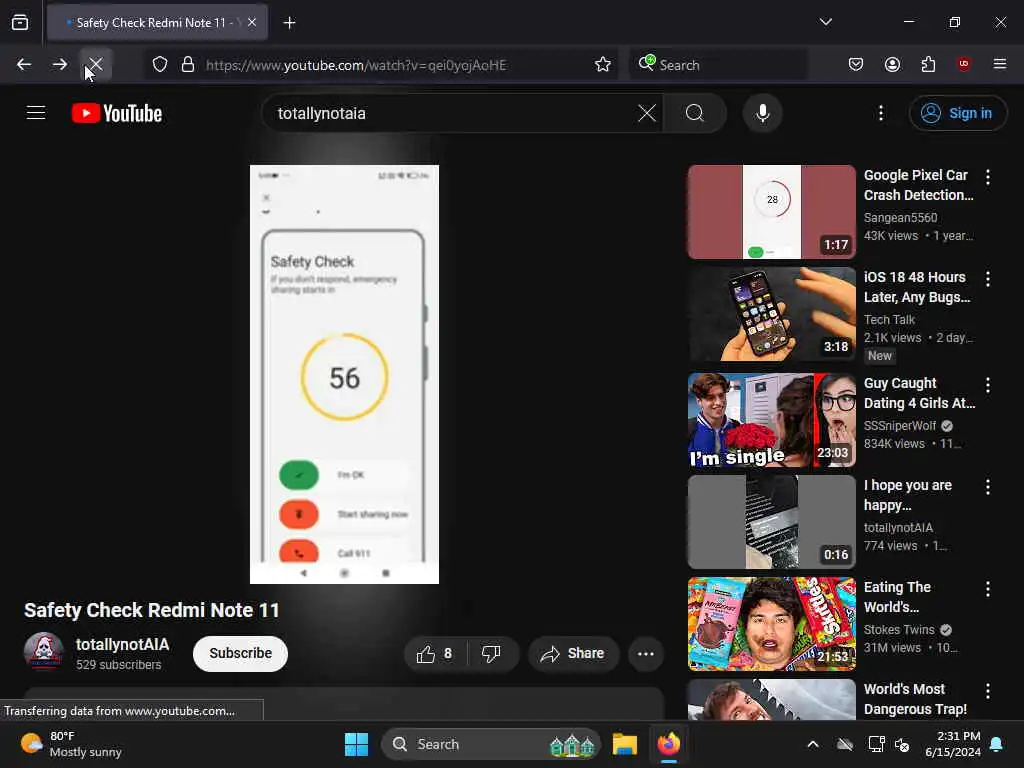Open YouTube settings three-dot menu
The width and height of the screenshot is (1024, 768).
point(881,113)
